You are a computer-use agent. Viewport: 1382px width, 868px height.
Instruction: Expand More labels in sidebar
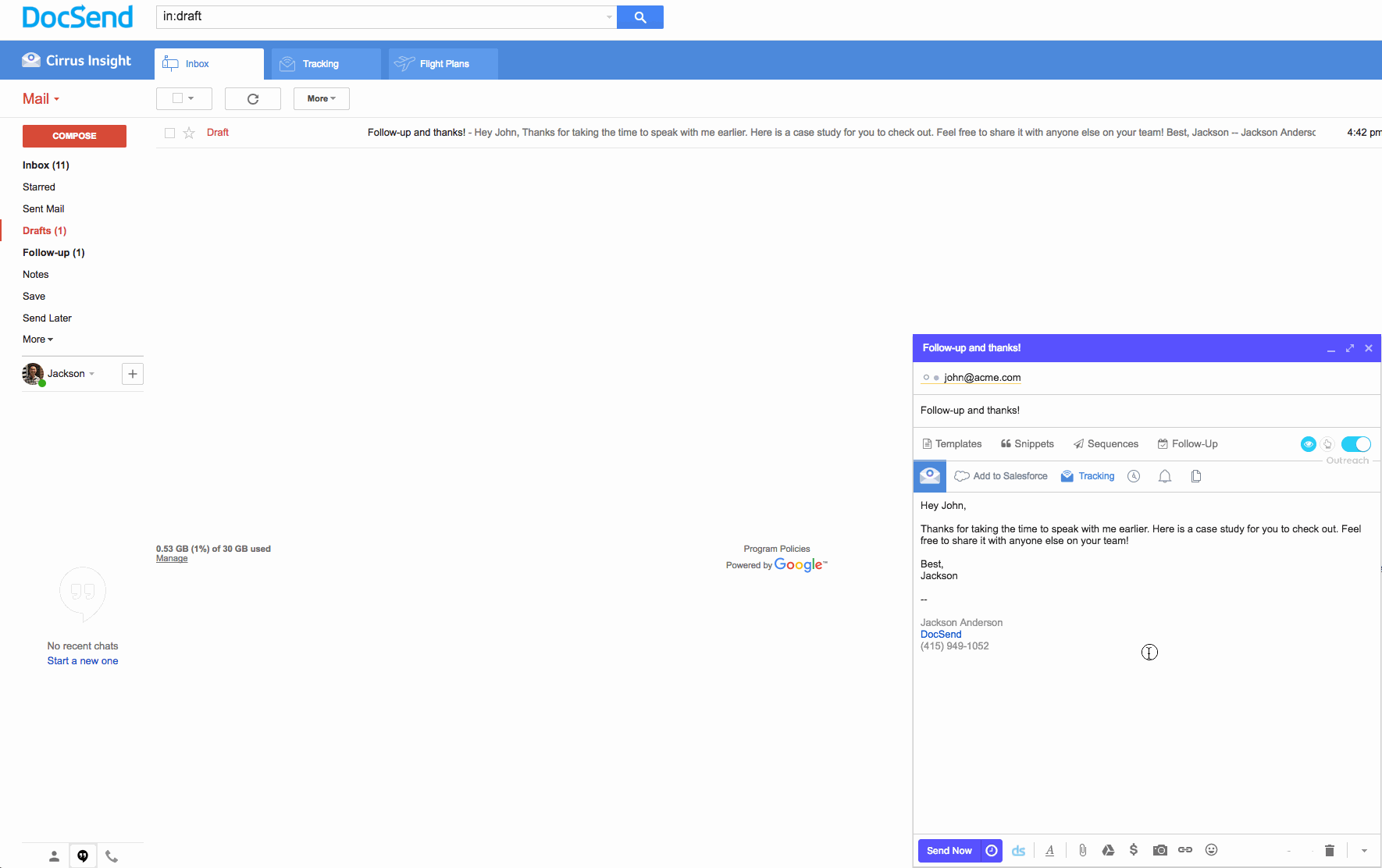tap(37, 340)
